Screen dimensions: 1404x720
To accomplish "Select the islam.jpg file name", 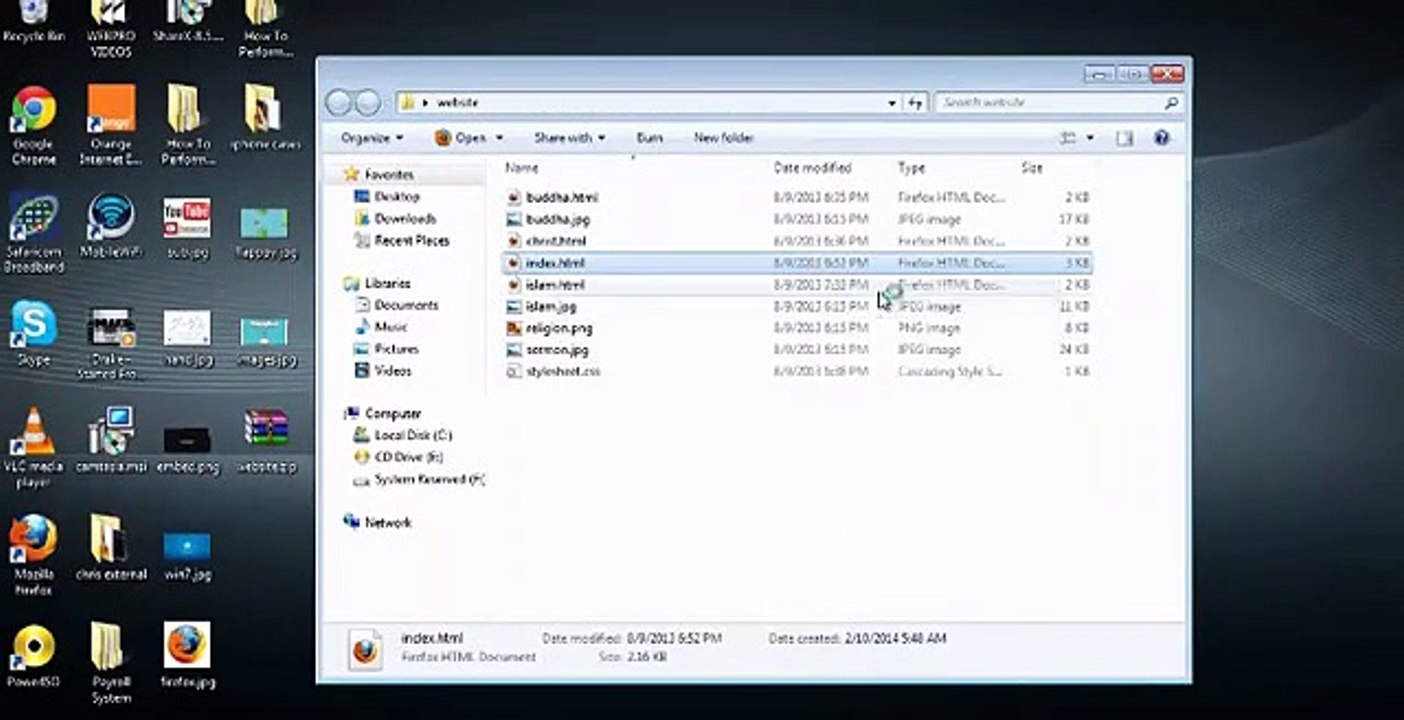I will [x=551, y=307].
